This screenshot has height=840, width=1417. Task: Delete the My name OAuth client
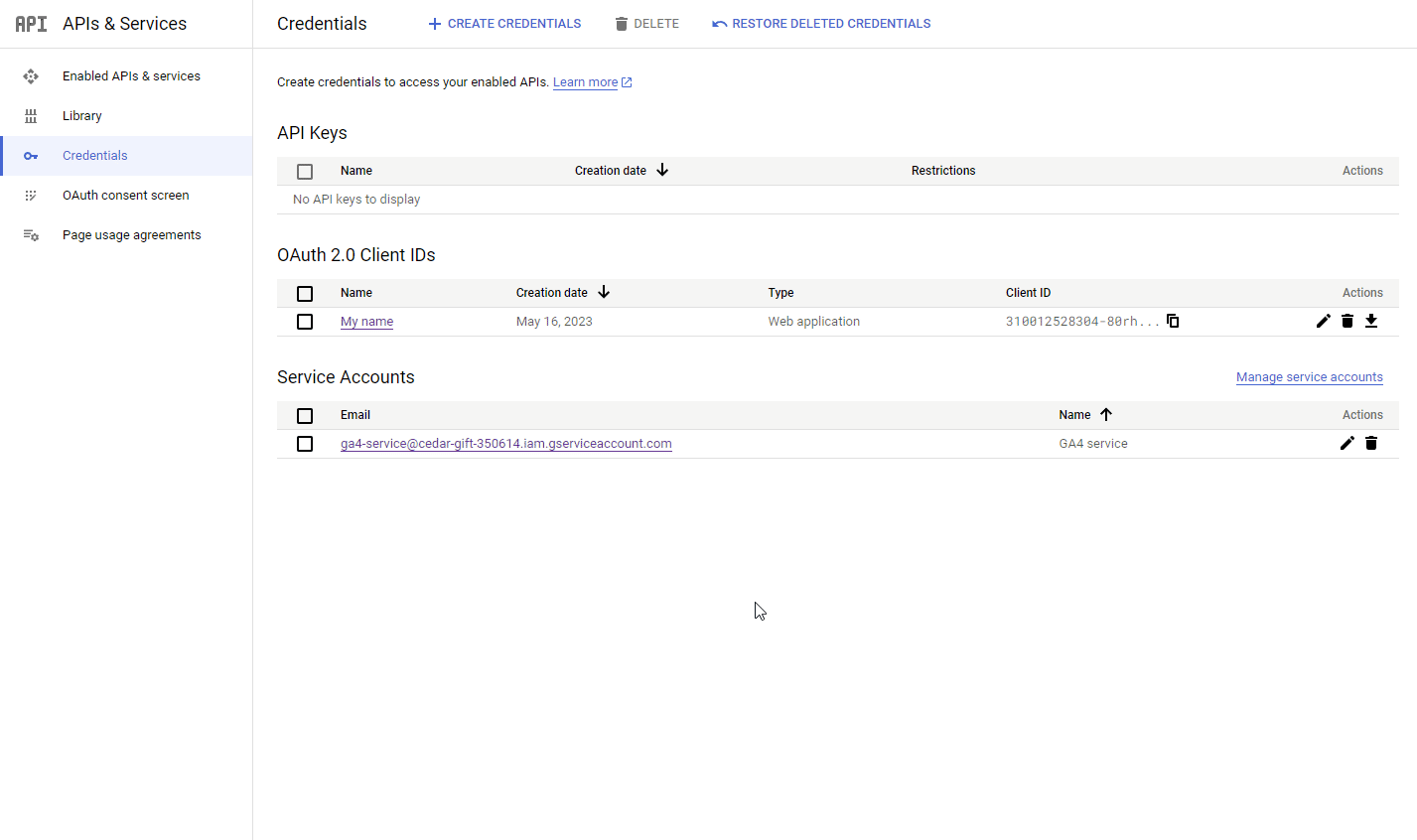[x=1346, y=321]
